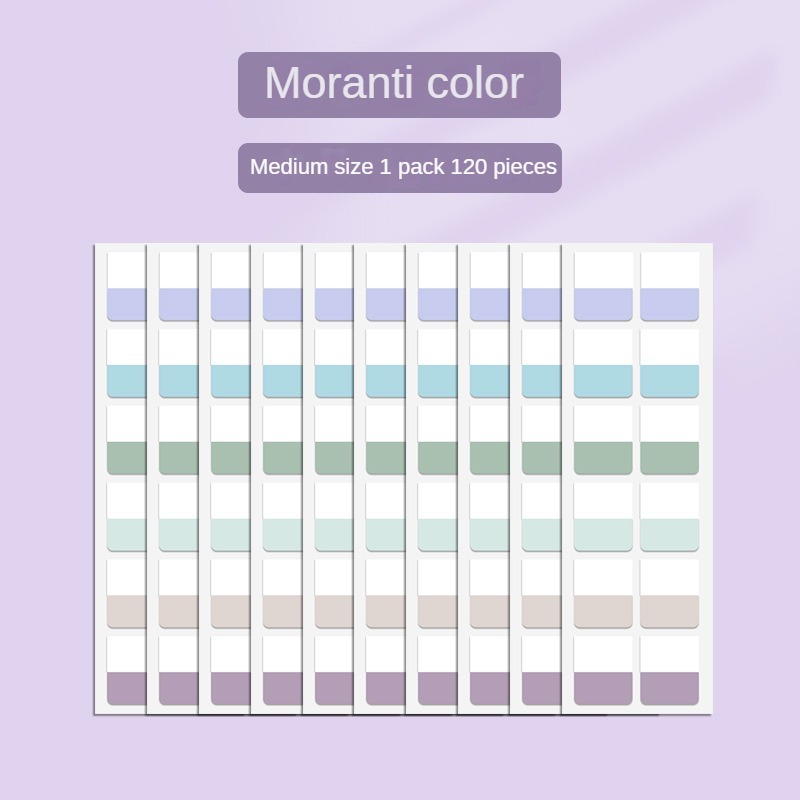Pick pale mint tab in front sheet's left column
800x800 pixels.
[603, 534]
